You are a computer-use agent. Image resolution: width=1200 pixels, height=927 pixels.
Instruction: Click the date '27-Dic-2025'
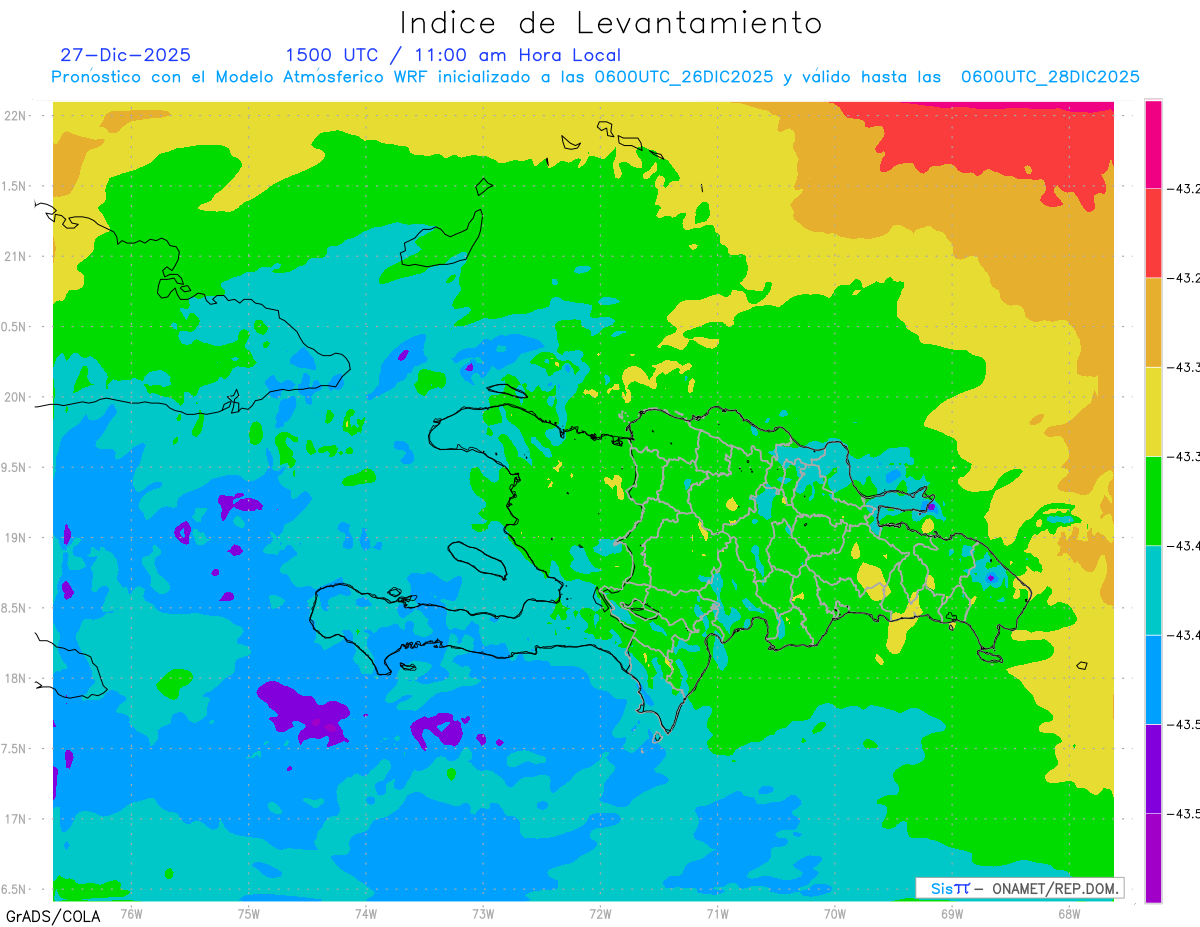tap(126, 55)
